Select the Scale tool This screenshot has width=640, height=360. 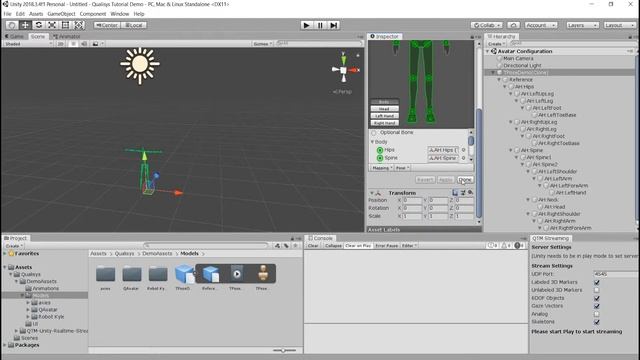click(x=52, y=25)
